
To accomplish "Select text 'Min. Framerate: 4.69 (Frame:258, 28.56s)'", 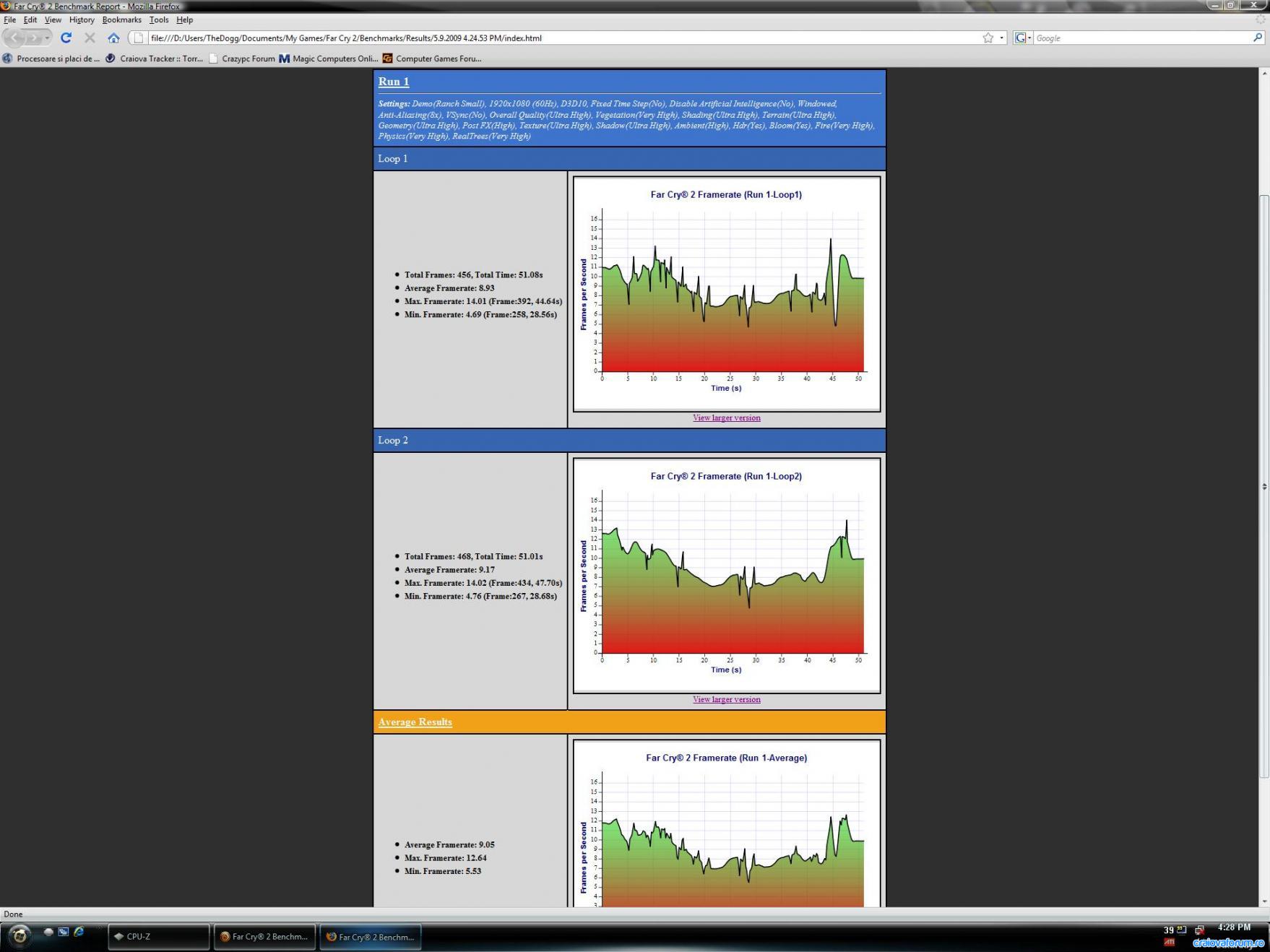I will [x=480, y=314].
